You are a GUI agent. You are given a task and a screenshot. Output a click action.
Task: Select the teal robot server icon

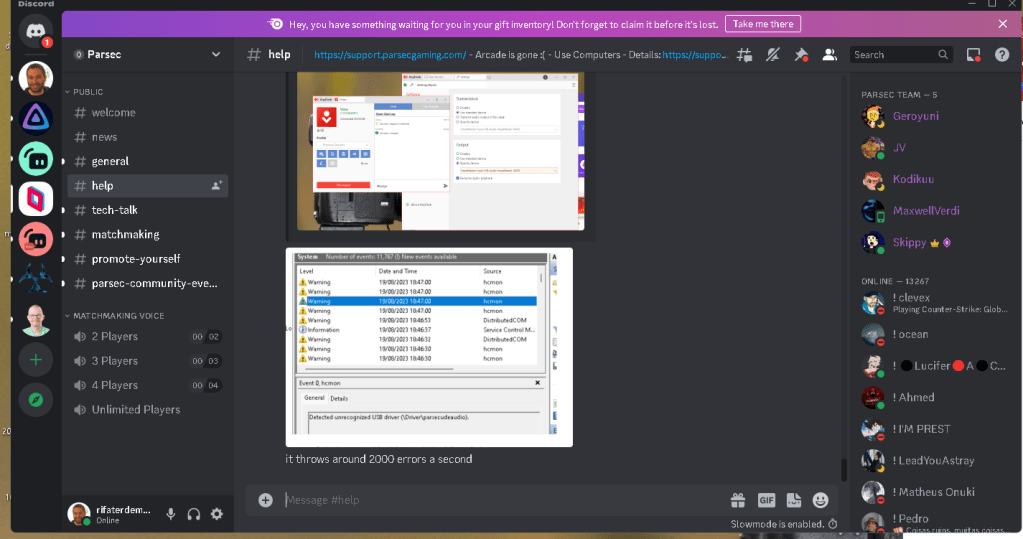[x=35, y=159]
